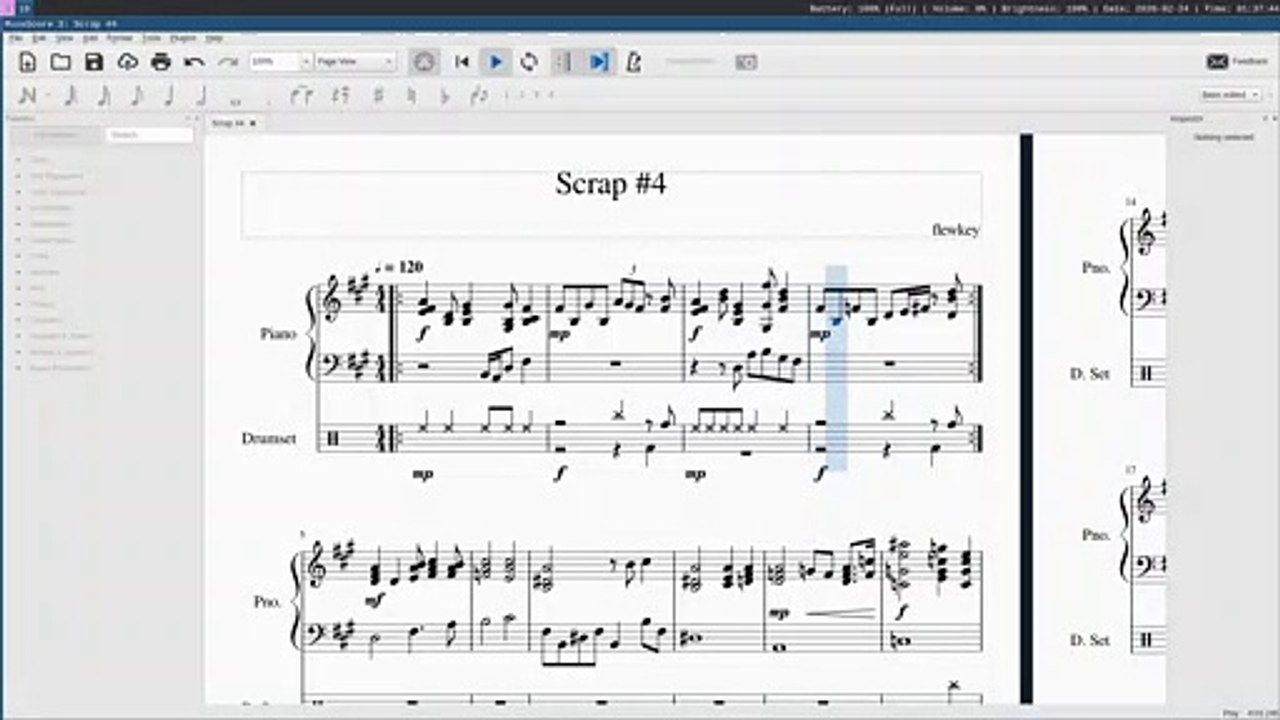
Task: Select the 32nd note duration
Action: tap(71, 96)
